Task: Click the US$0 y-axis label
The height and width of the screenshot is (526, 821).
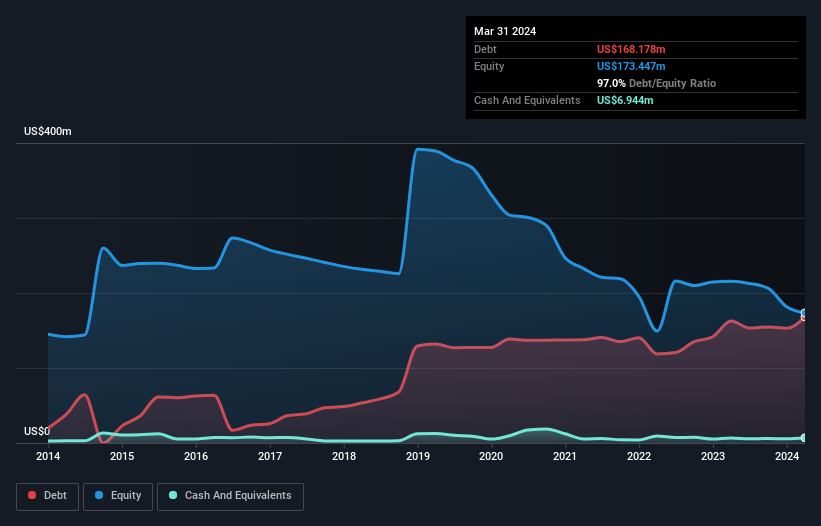Action: coord(37,431)
